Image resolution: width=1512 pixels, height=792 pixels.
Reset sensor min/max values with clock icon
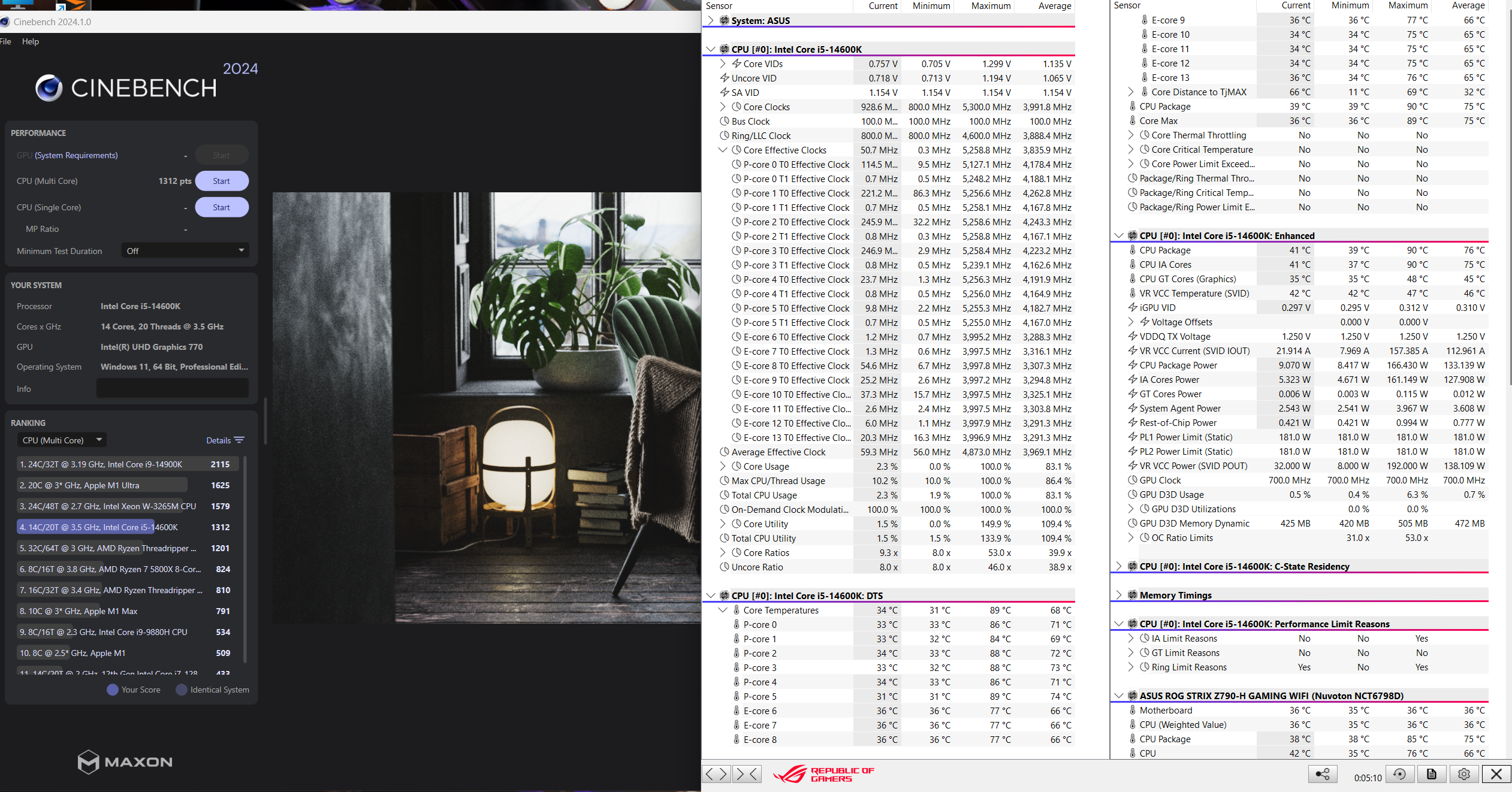point(1400,774)
